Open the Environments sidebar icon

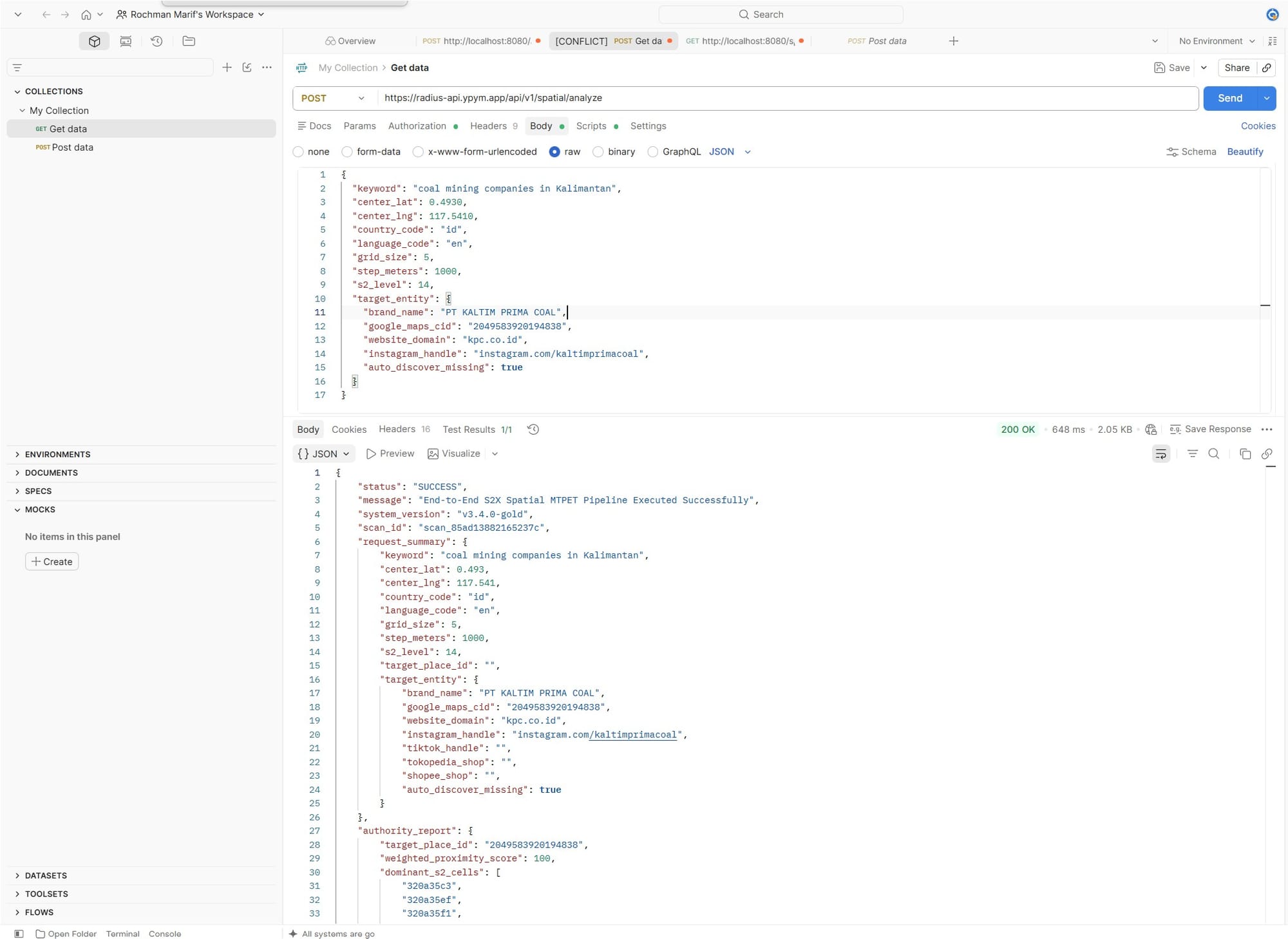coord(126,41)
